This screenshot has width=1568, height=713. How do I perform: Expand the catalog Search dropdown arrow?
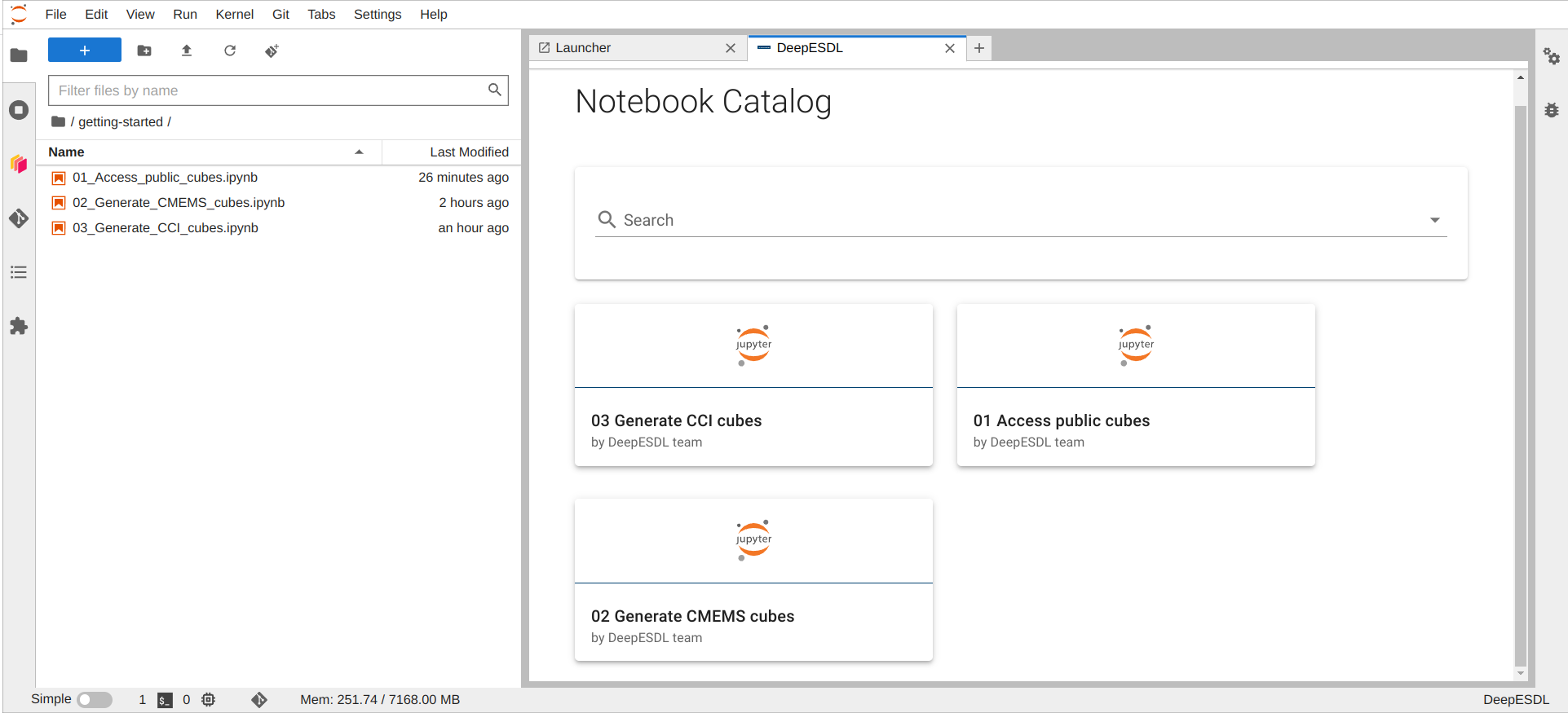click(1435, 220)
